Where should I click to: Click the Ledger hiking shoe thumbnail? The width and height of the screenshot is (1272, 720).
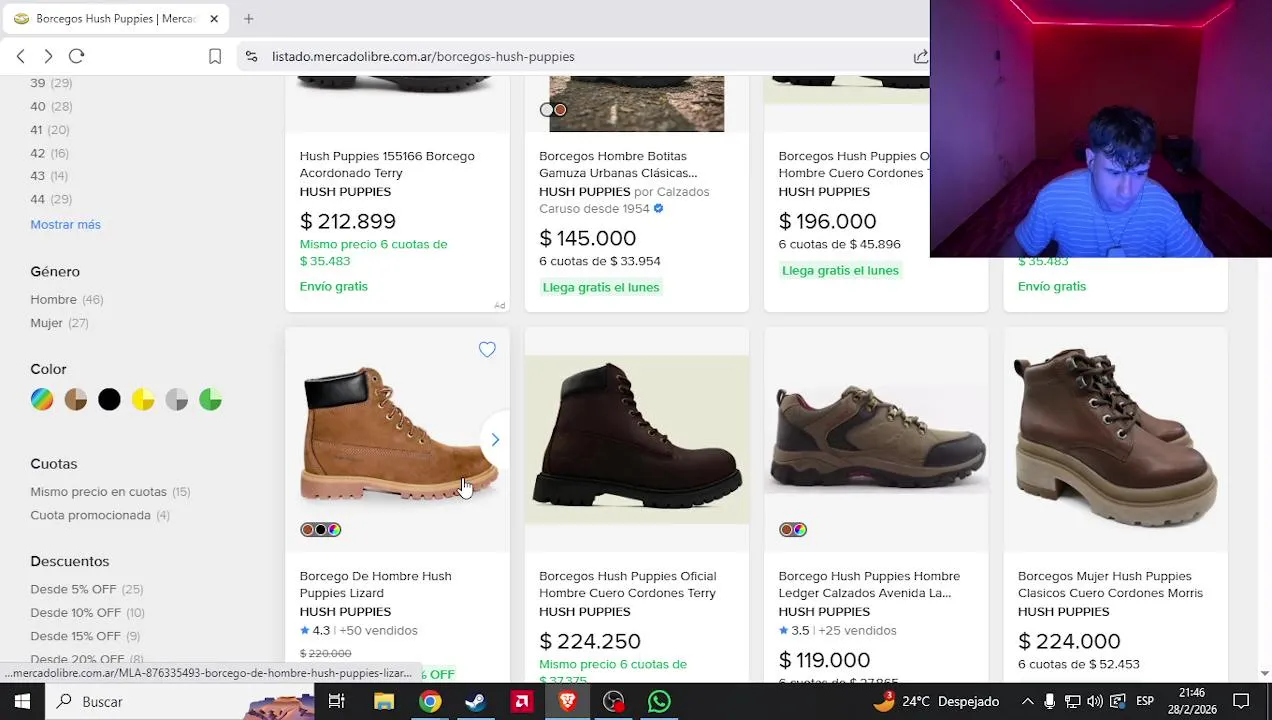coord(876,439)
